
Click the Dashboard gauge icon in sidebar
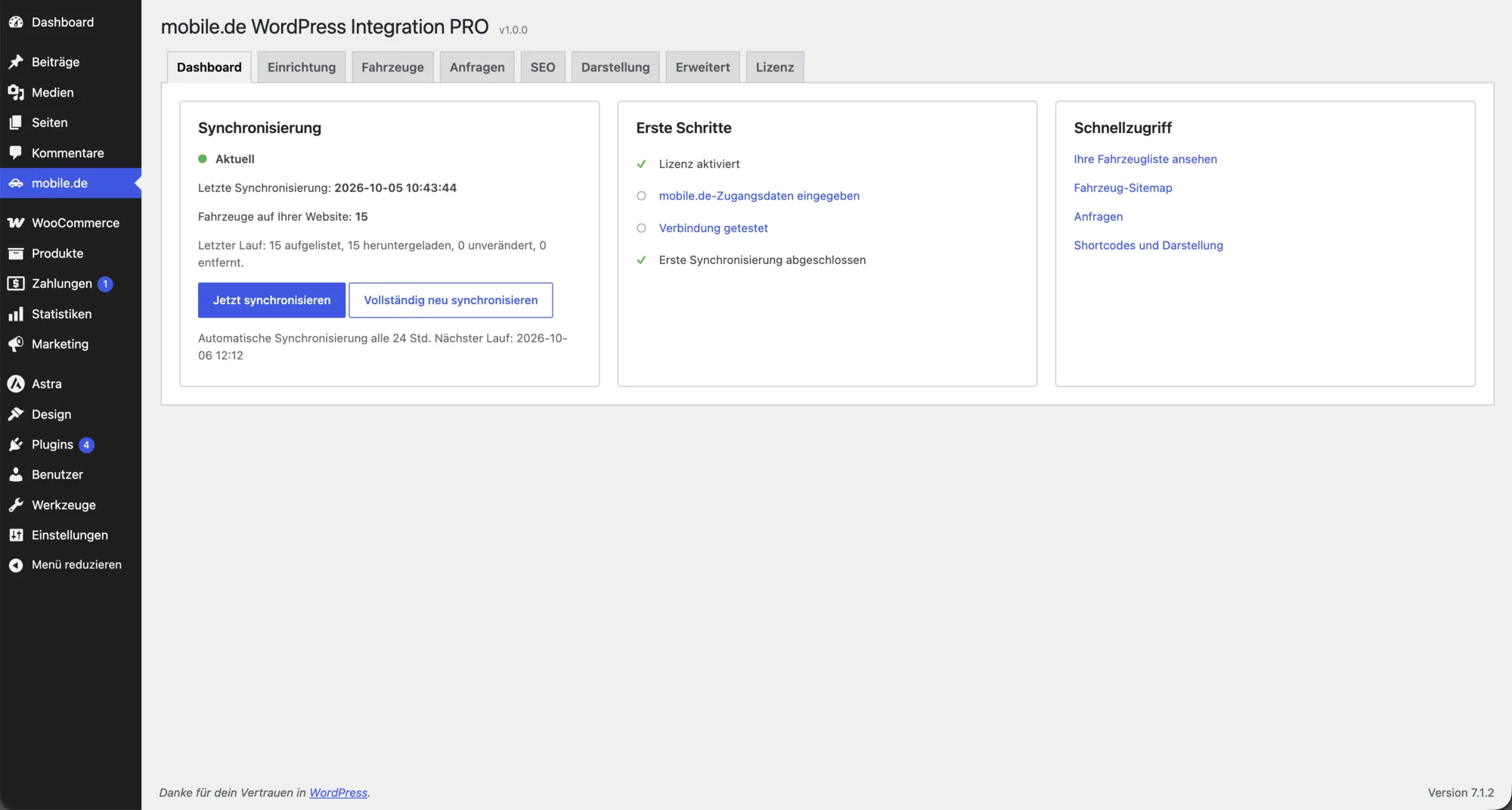pyautogui.click(x=16, y=22)
